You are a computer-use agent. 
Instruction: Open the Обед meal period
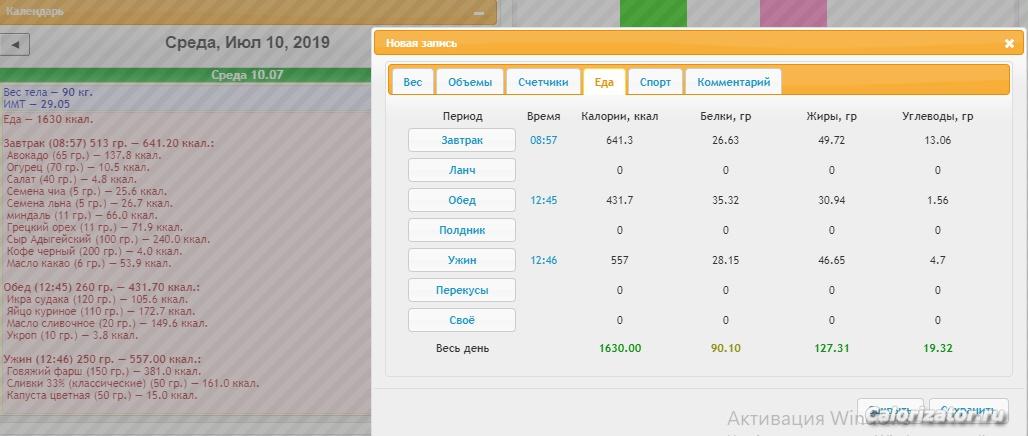coord(462,200)
